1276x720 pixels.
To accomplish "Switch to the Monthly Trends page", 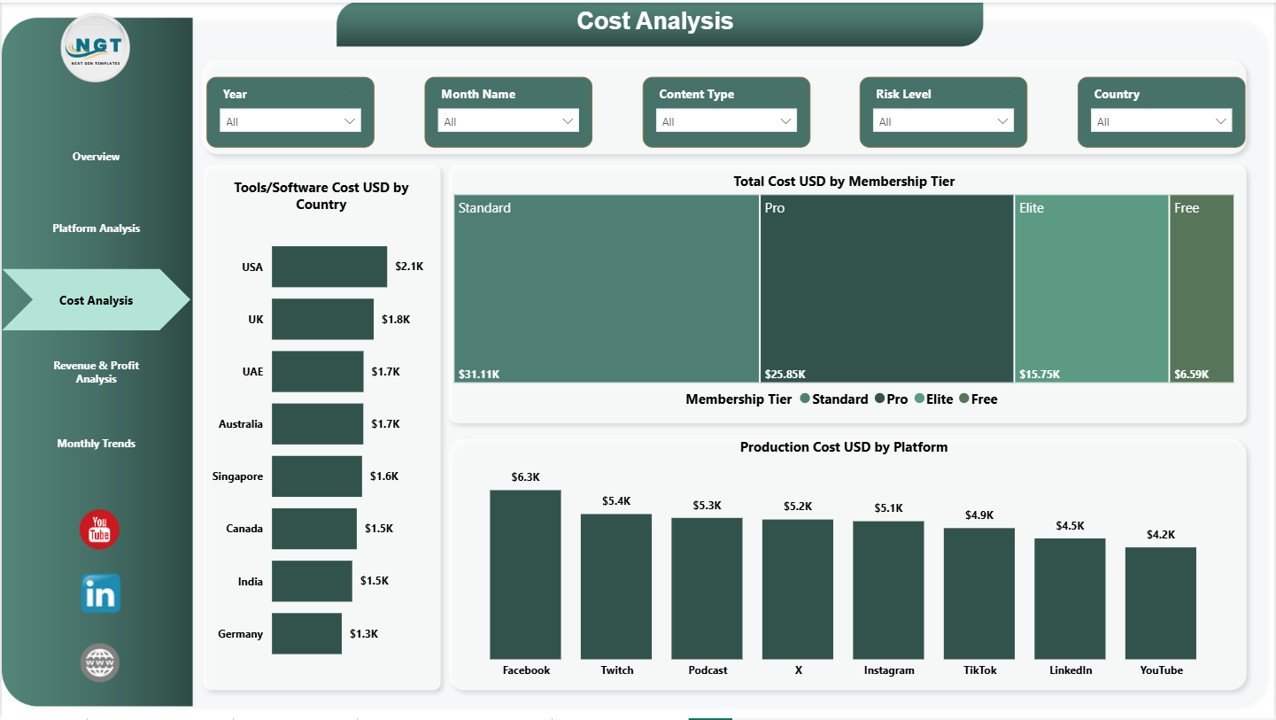I will tap(96, 443).
